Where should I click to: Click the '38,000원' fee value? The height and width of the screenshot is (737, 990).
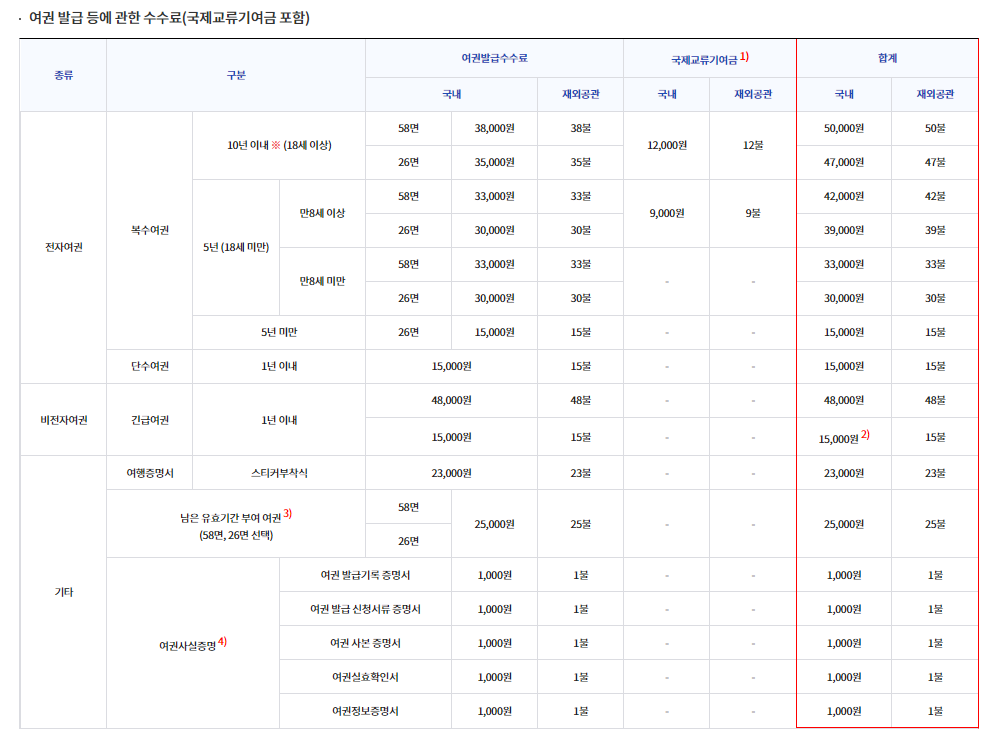tap(494, 128)
